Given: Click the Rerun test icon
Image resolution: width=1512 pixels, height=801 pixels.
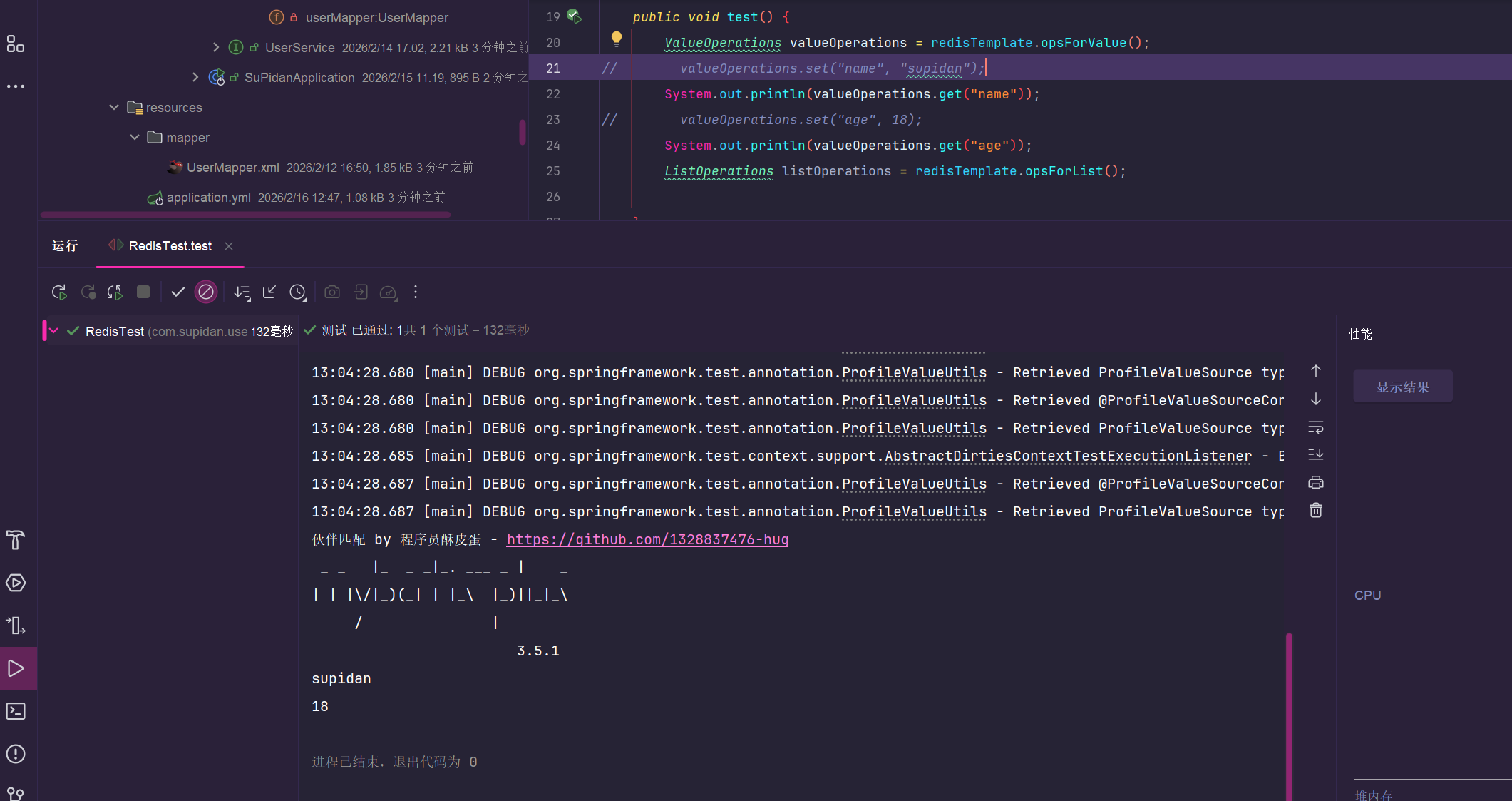Looking at the screenshot, I should pyautogui.click(x=59, y=292).
